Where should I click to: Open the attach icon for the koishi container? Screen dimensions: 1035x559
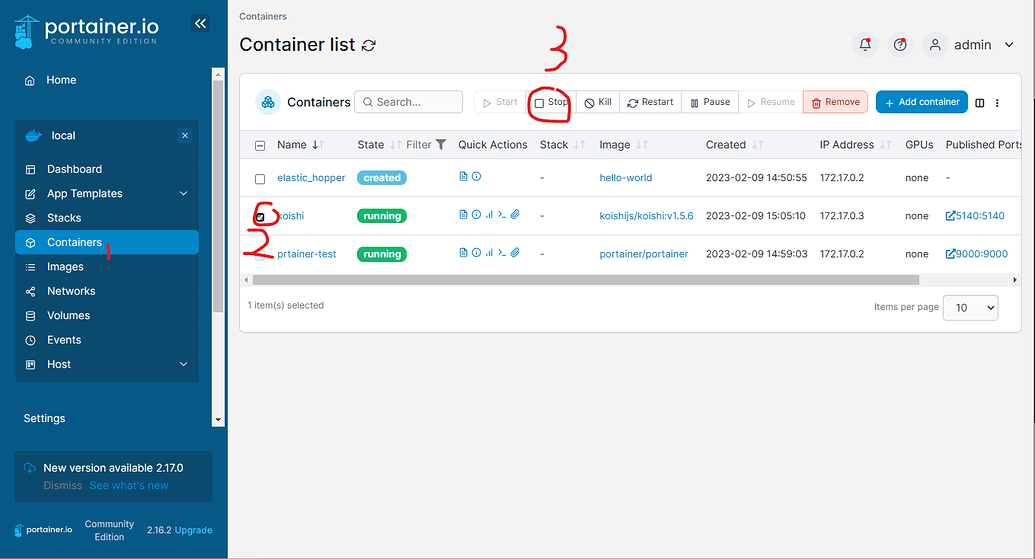point(515,215)
